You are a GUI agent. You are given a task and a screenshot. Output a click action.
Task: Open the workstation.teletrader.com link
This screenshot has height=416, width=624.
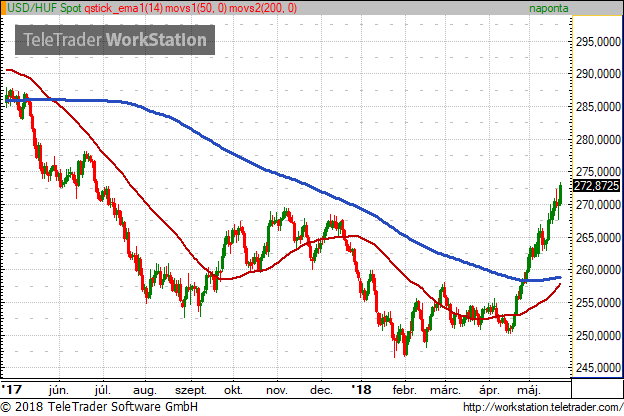pos(543,407)
